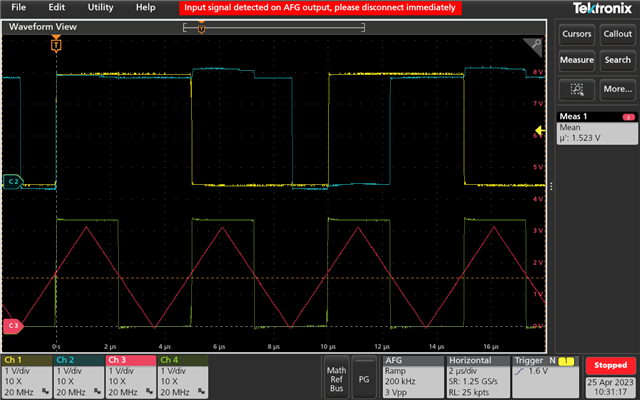Click the results bar handle dots

pyautogui.click(x=551, y=186)
